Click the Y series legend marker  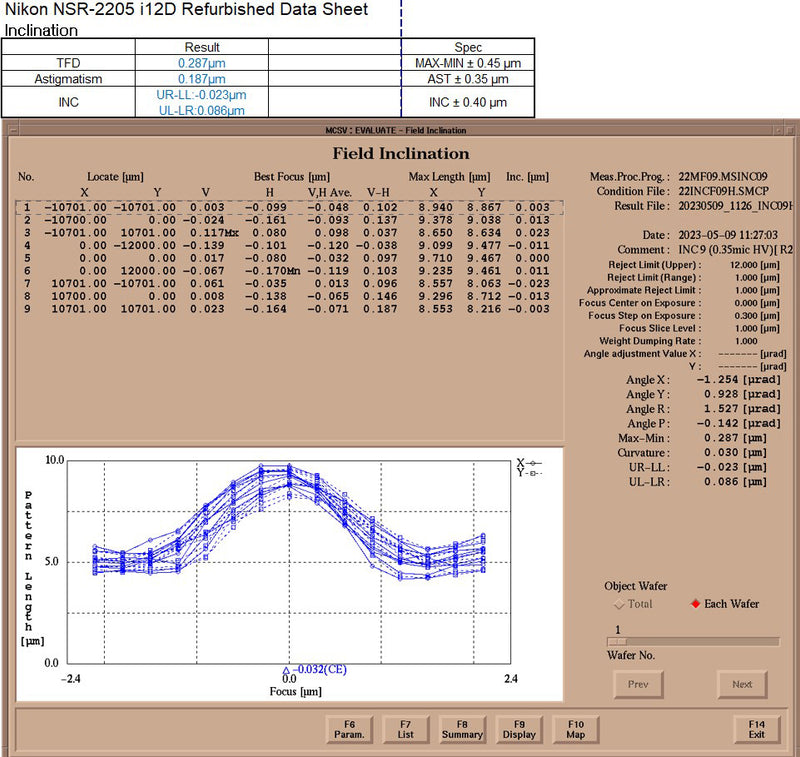(534, 473)
